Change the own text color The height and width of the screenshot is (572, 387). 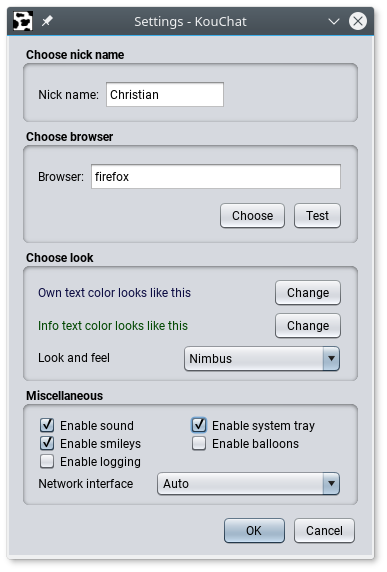pyautogui.click(x=308, y=293)
